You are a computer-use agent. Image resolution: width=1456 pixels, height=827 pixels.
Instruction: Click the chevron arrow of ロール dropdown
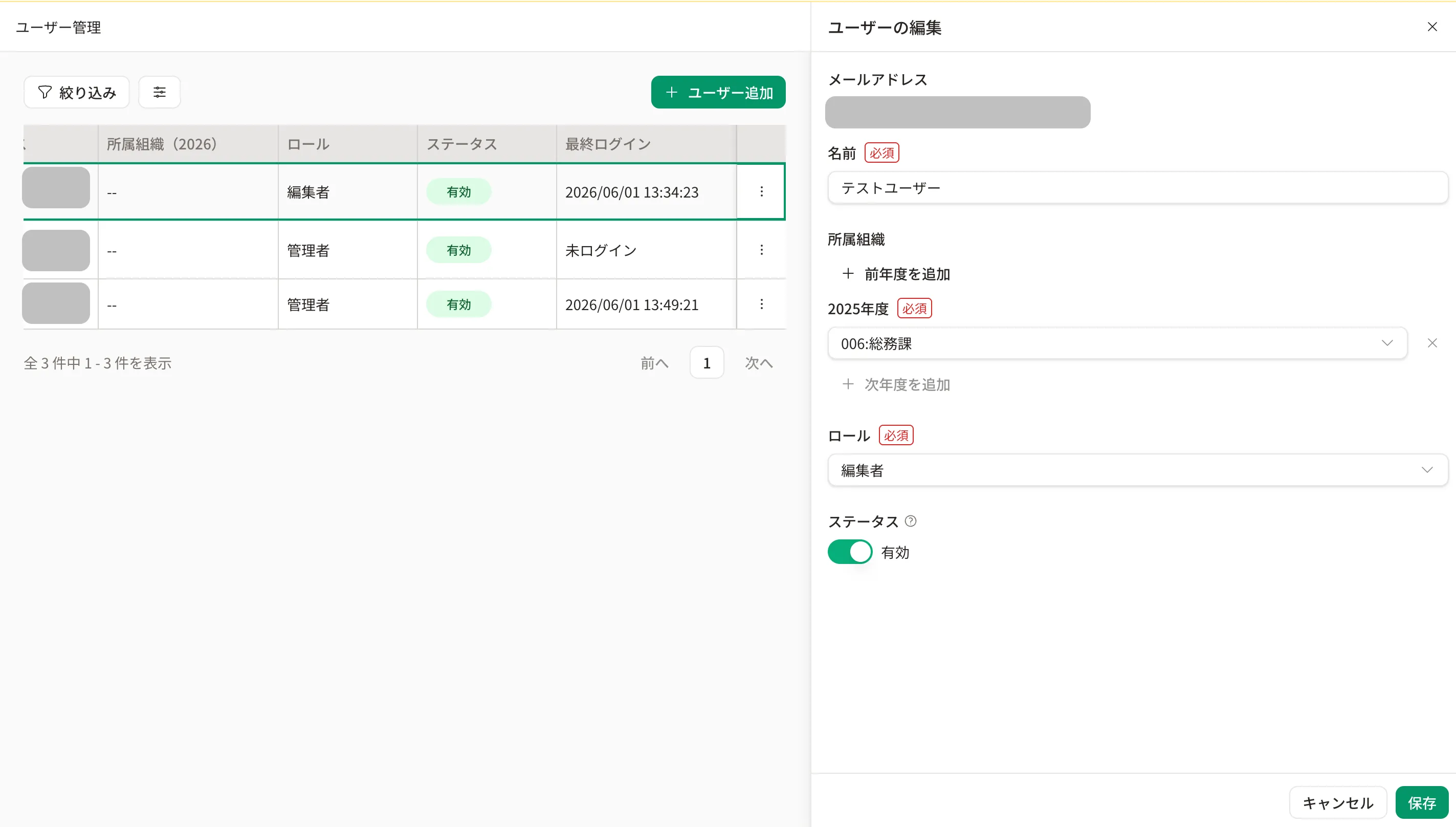pos(1427,470)
